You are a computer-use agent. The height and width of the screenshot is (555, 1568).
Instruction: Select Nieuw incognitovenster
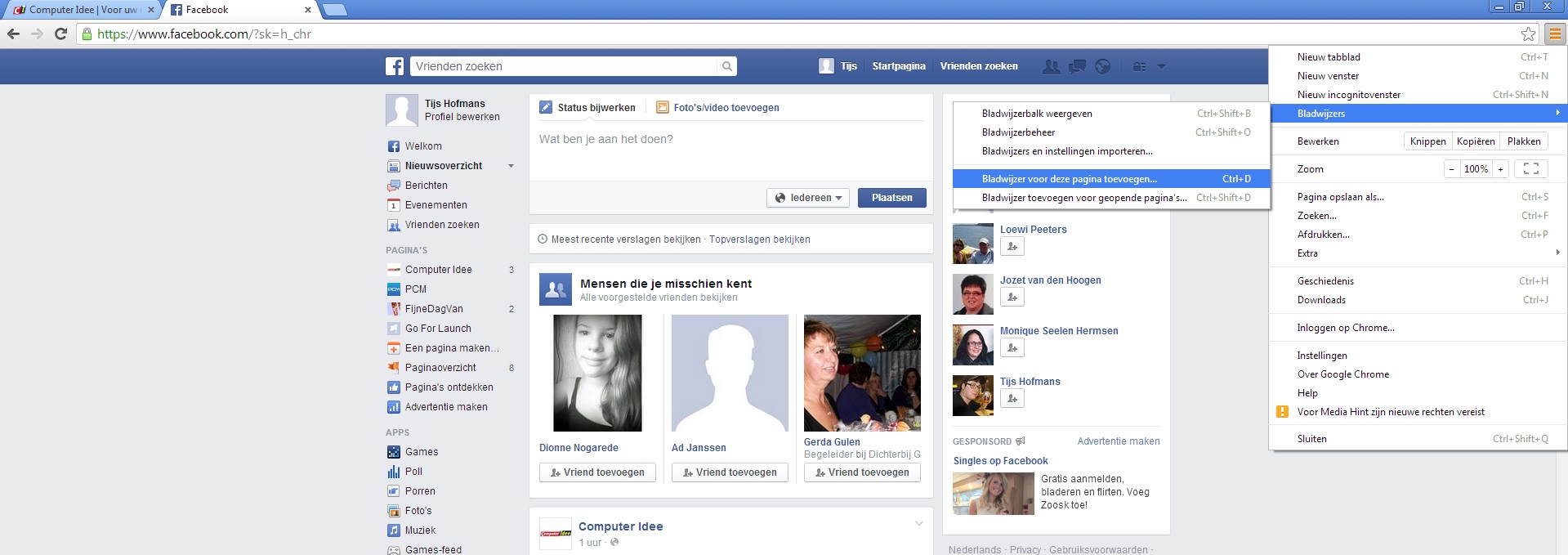click(x=1418, y=95)
